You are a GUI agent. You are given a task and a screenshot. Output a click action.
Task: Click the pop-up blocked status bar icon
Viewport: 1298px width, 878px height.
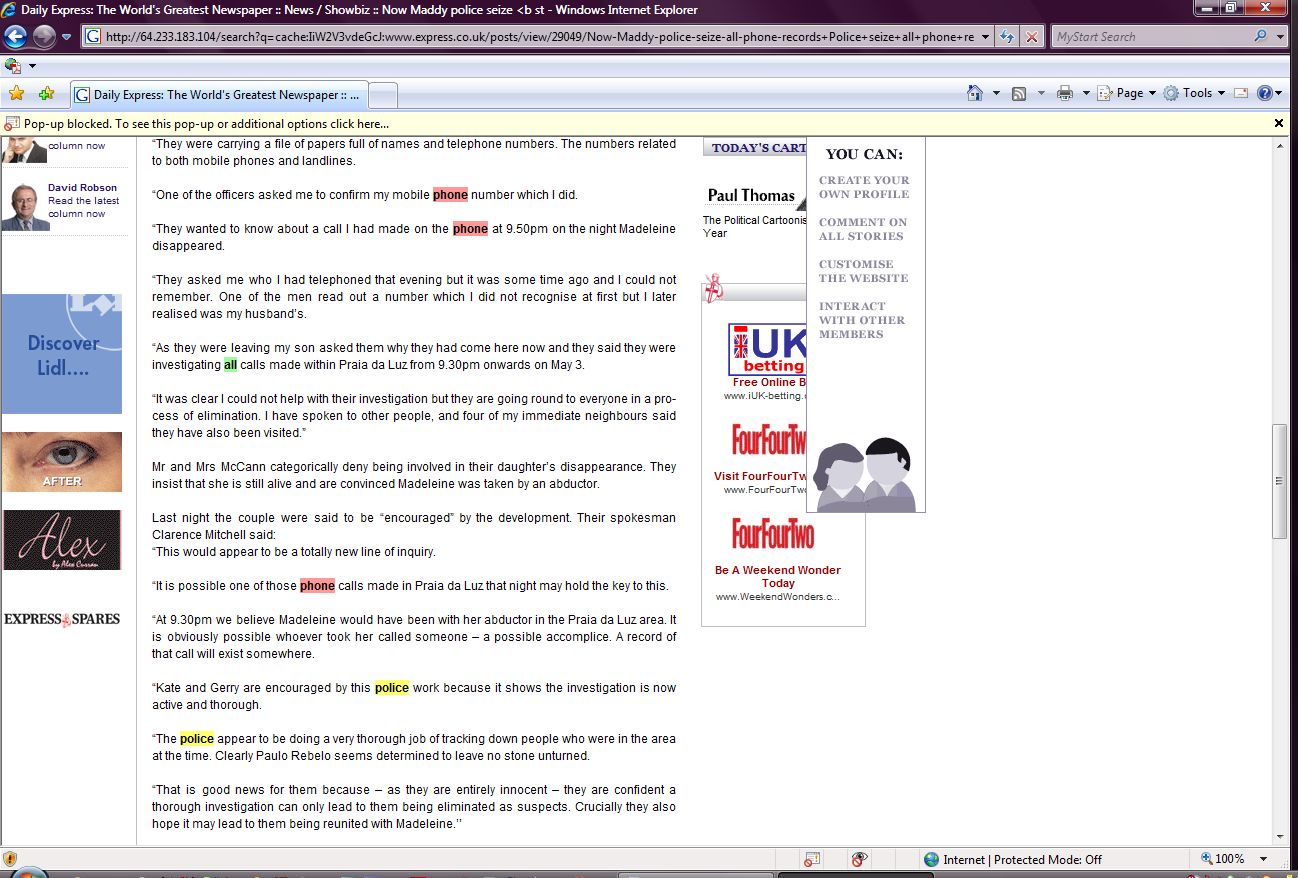click(812, 859)
